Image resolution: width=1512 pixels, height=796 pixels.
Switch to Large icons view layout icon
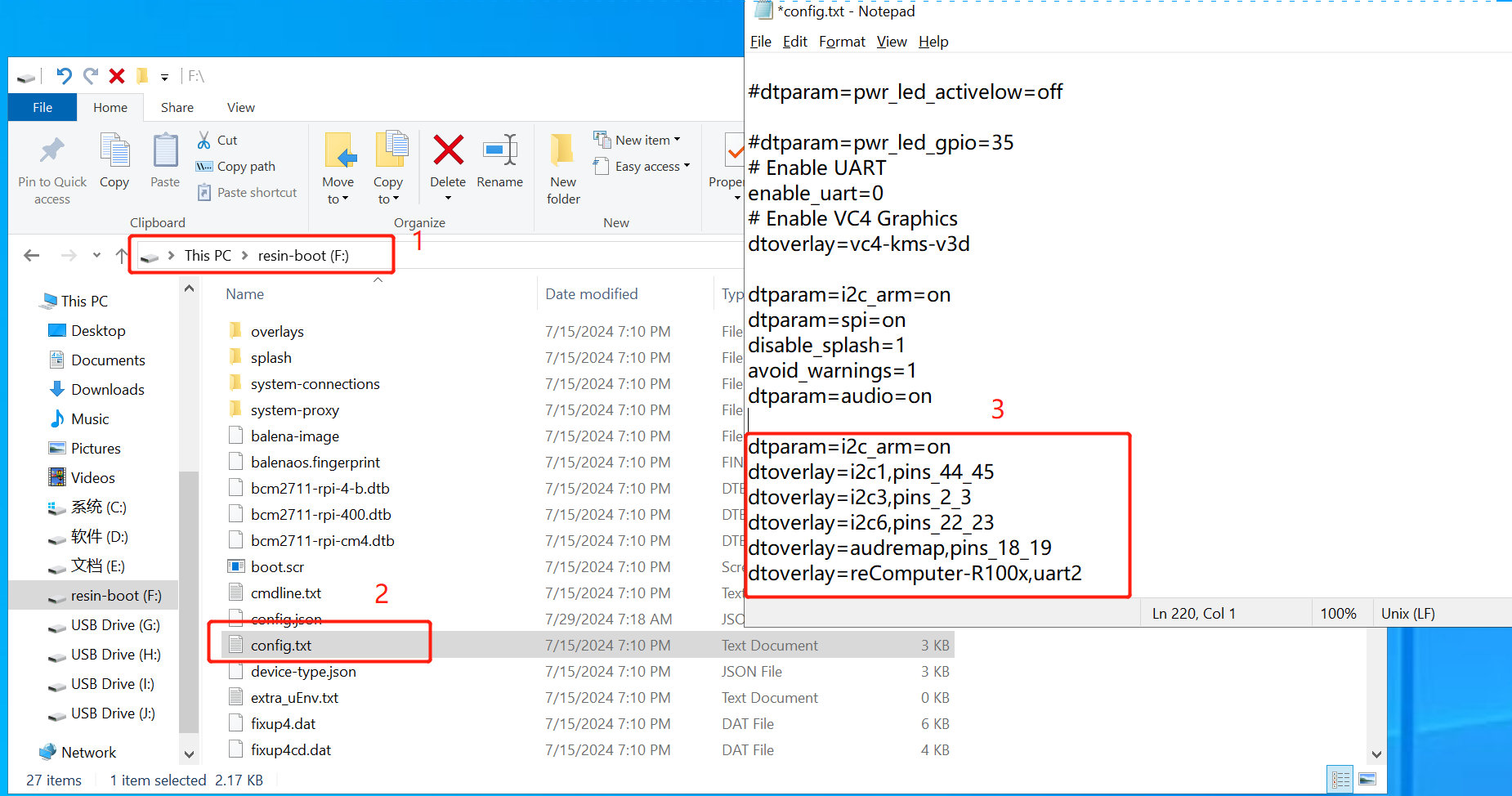1367,780
